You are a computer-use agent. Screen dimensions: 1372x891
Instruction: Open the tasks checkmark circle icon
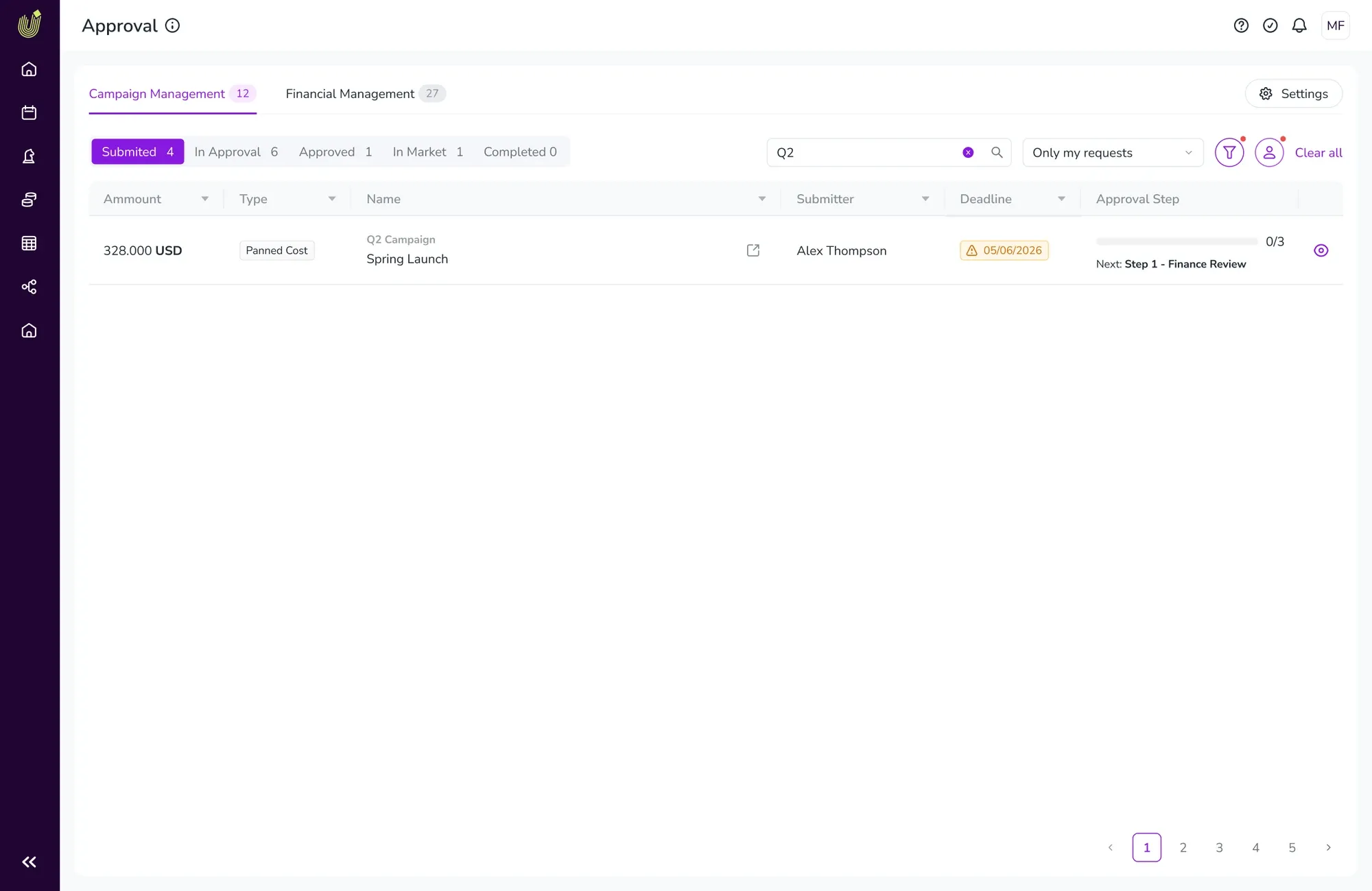click(1270, 25)
